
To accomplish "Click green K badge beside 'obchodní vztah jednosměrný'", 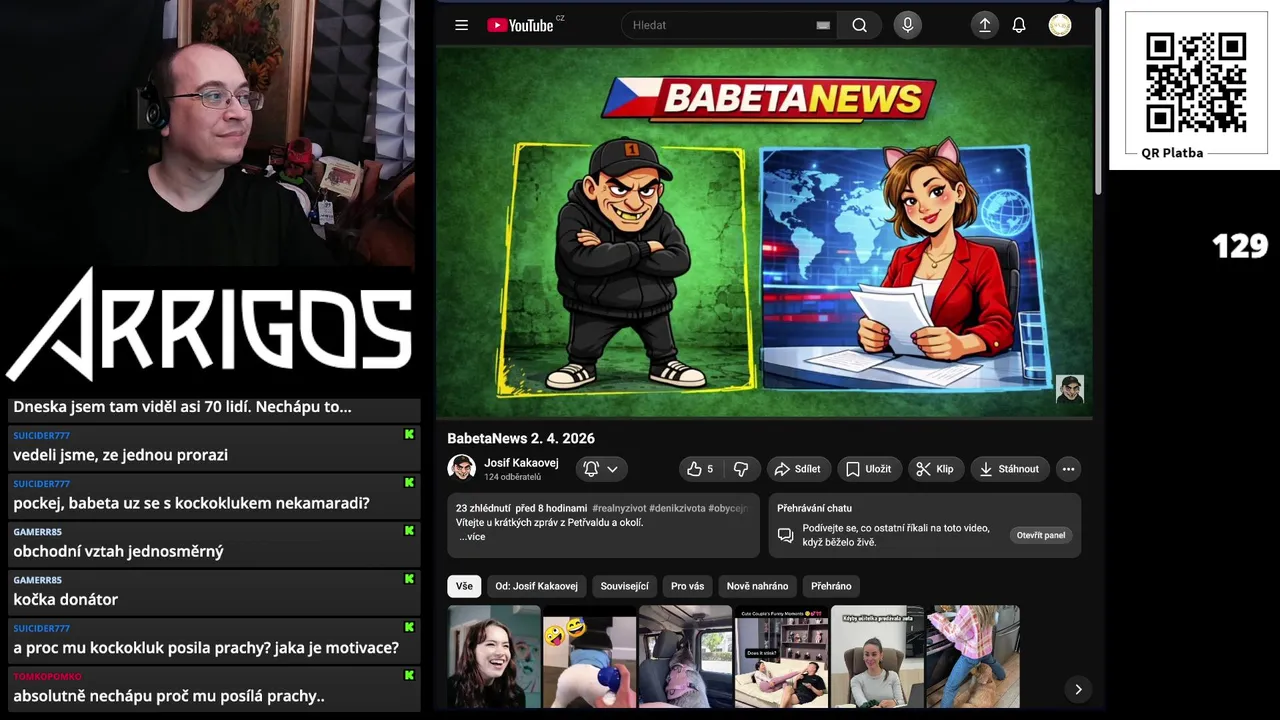I will pyautogui.click(x=409, y=531).
